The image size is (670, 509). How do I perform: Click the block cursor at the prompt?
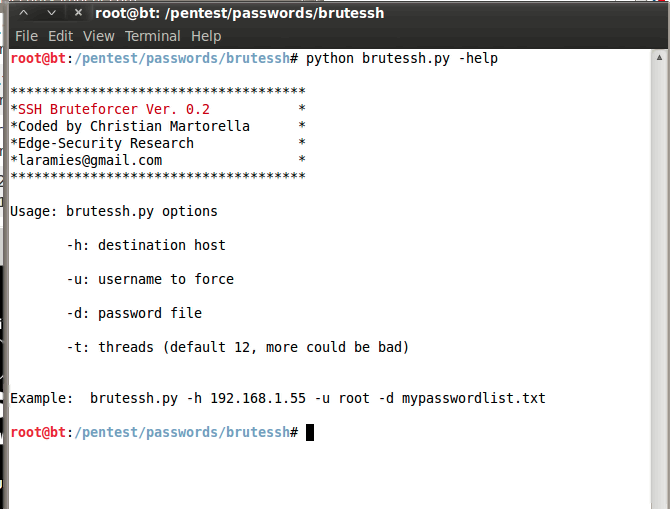[310, 432]
